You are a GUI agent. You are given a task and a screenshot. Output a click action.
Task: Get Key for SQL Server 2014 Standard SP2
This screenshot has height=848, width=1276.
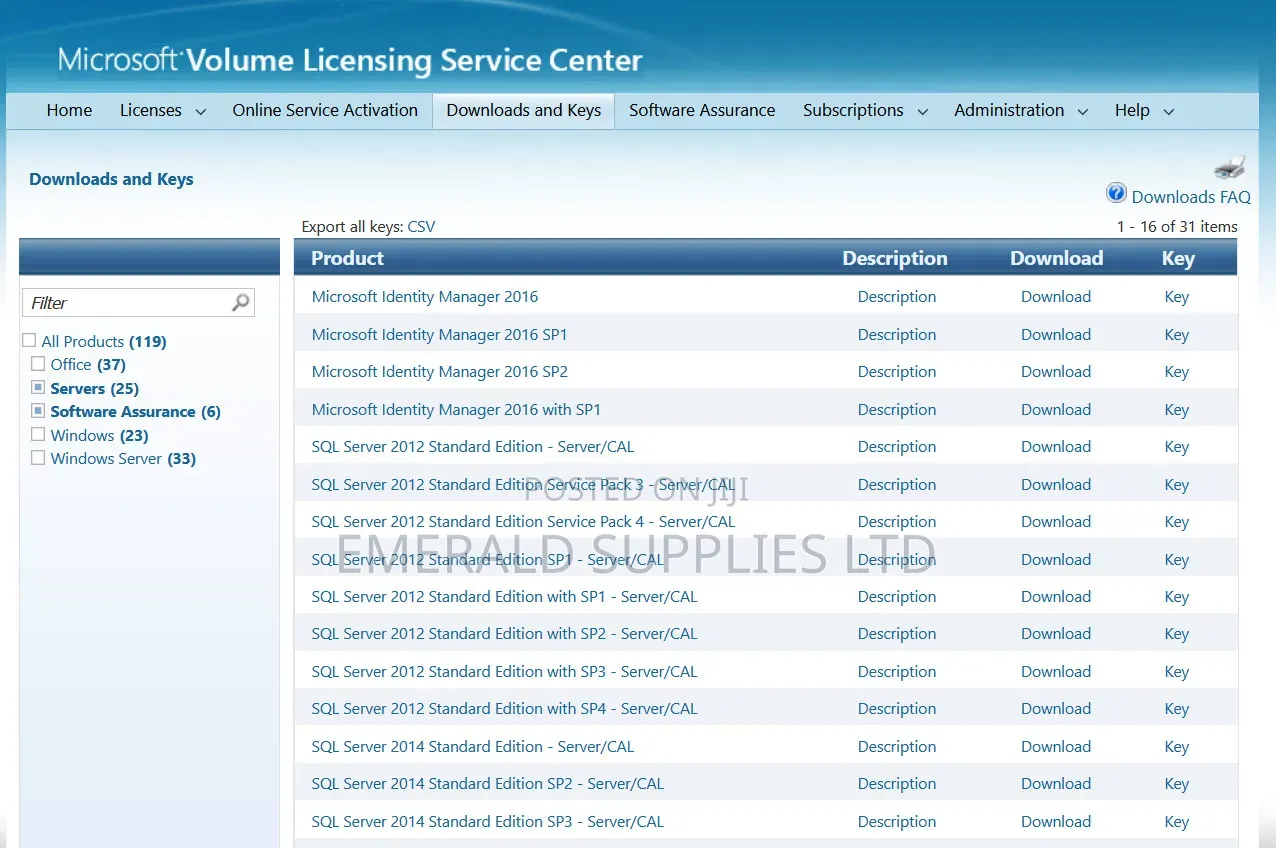pos(1177,783)
